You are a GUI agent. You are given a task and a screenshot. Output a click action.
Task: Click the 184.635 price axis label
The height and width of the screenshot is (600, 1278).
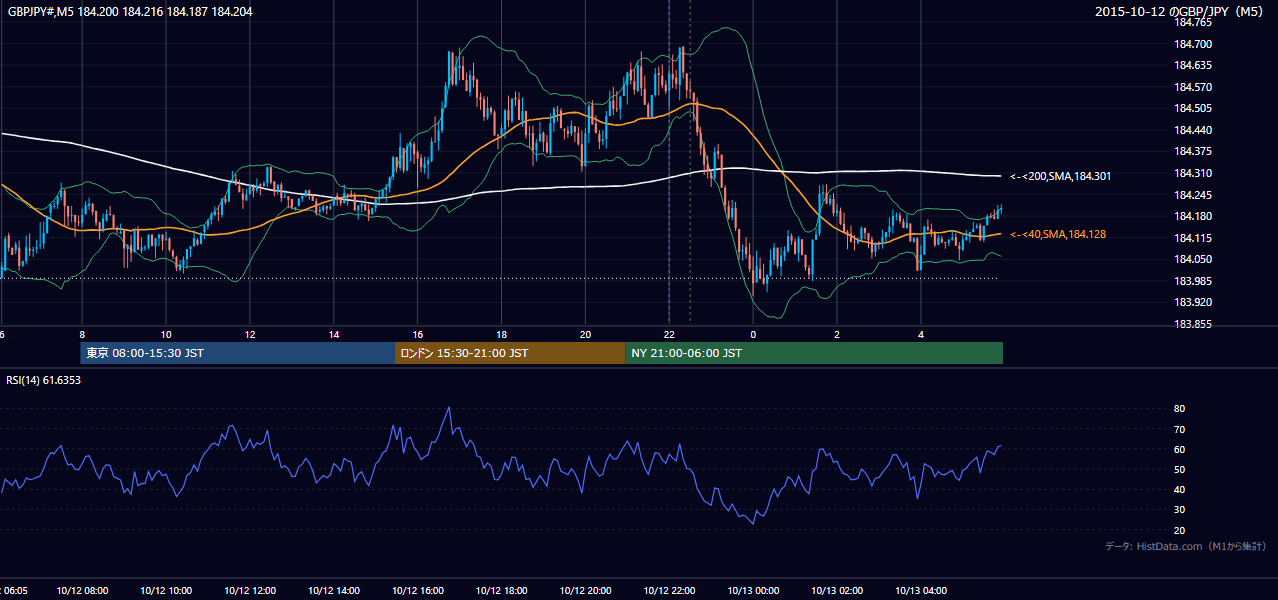pos(1193,66)
